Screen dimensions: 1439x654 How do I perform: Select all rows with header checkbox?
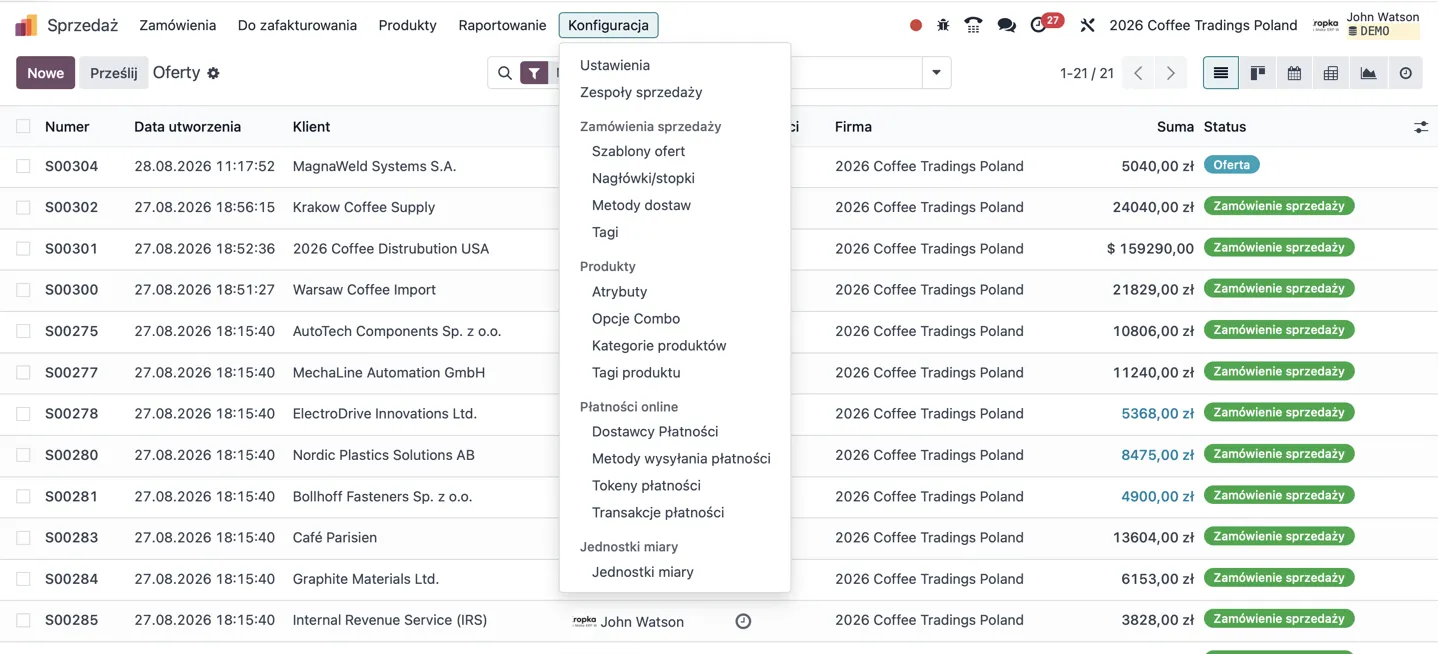coord(23,126)
